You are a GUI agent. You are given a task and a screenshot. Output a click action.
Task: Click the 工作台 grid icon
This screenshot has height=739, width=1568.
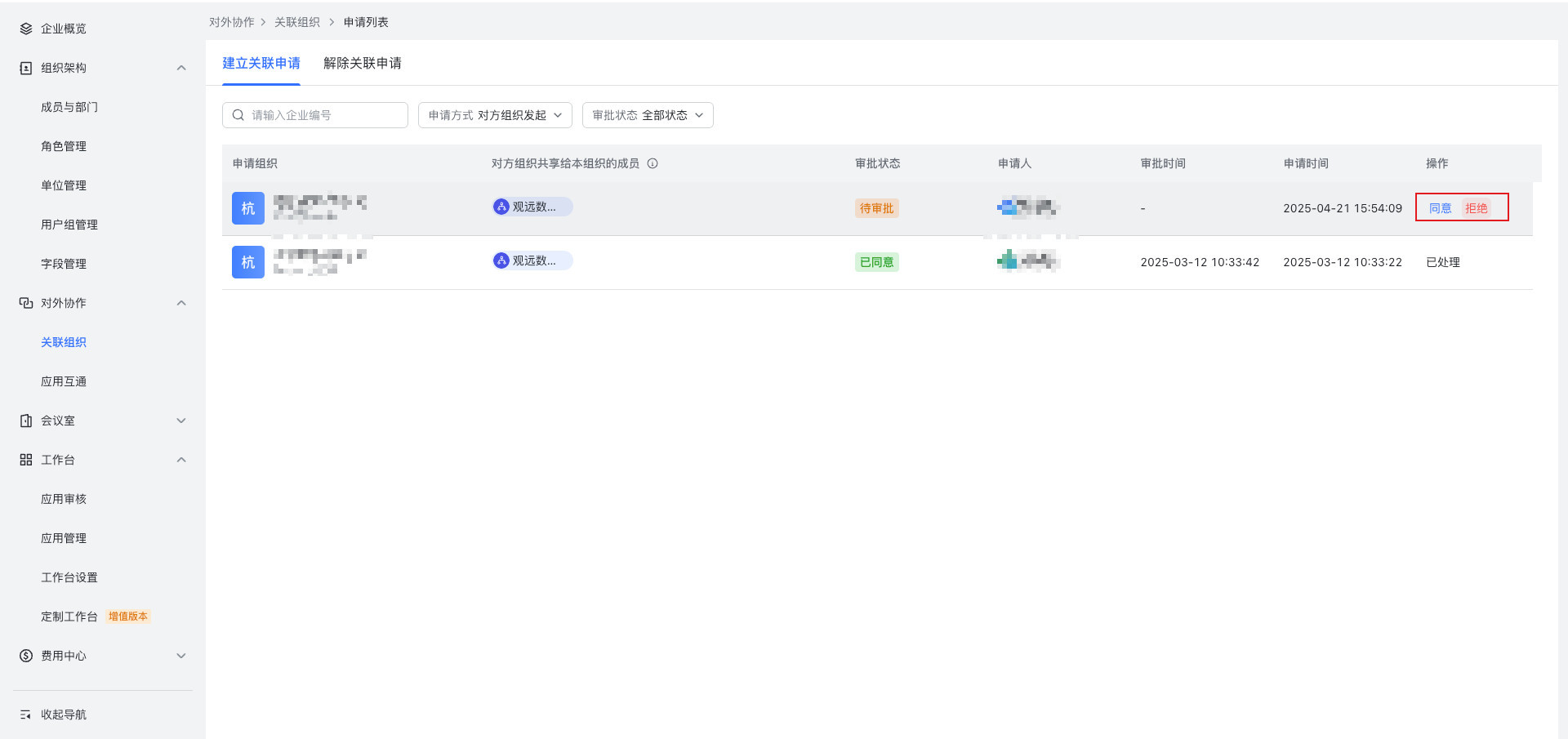[x=26, y=460]
